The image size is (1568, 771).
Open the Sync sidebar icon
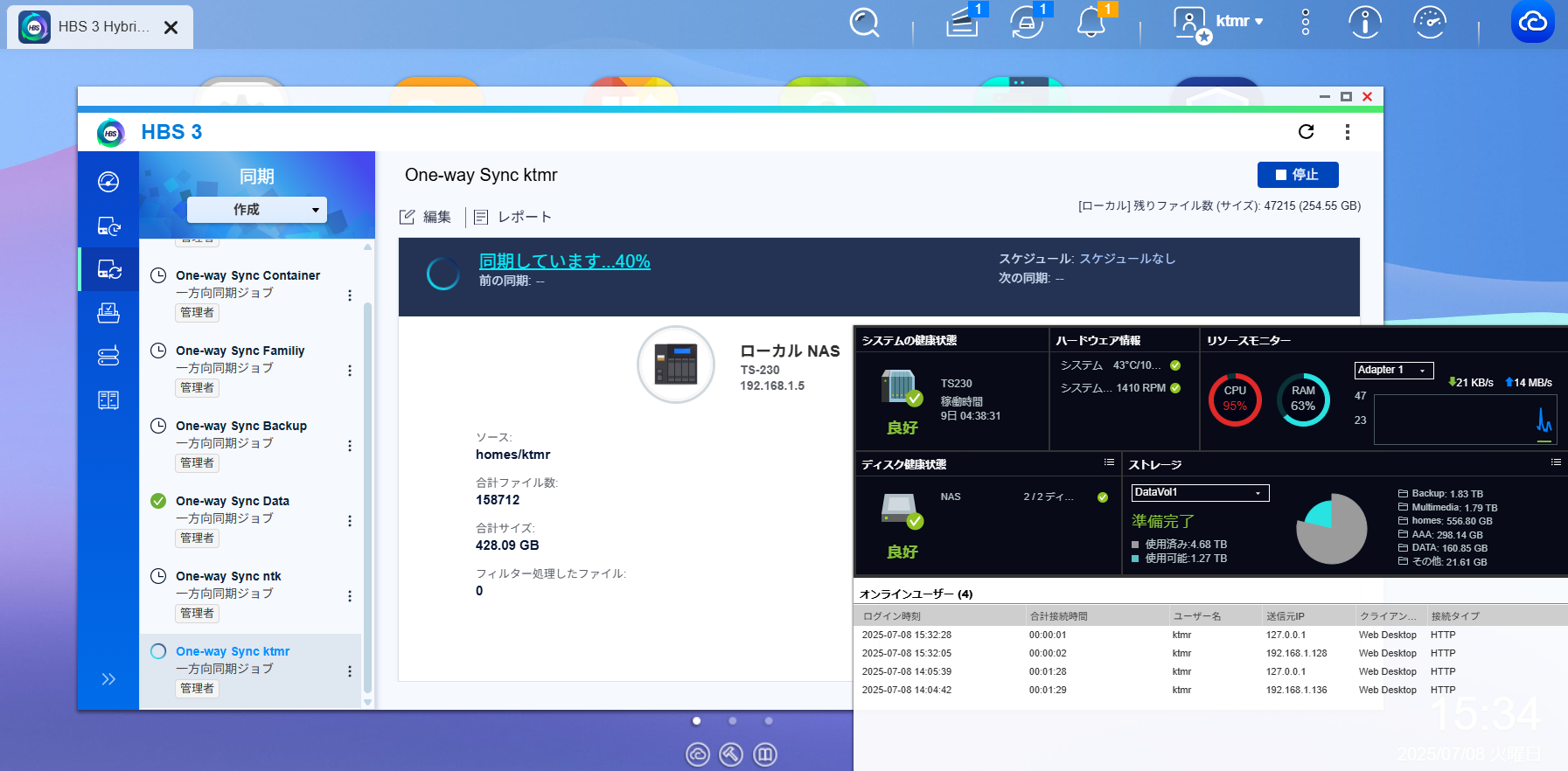[x=108, y=269]
